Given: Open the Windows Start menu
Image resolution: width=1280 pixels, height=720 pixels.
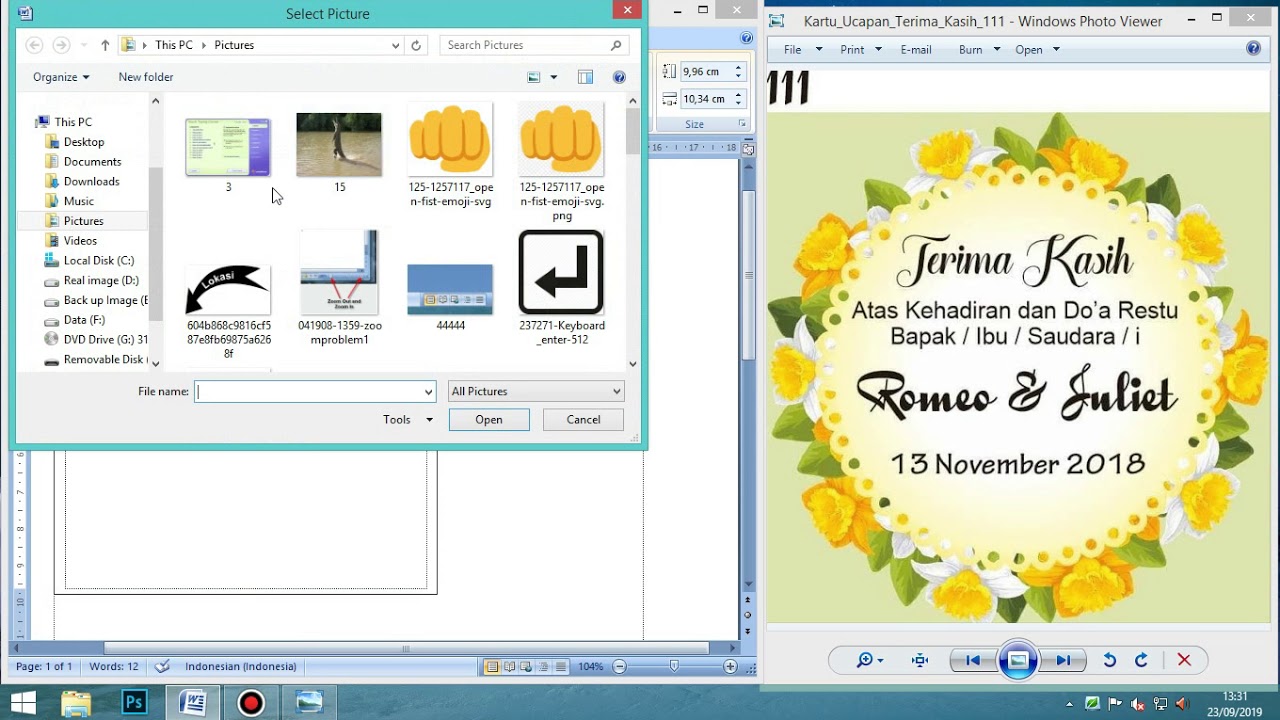Looking at the screenshot, I should [x=22, y=703].
